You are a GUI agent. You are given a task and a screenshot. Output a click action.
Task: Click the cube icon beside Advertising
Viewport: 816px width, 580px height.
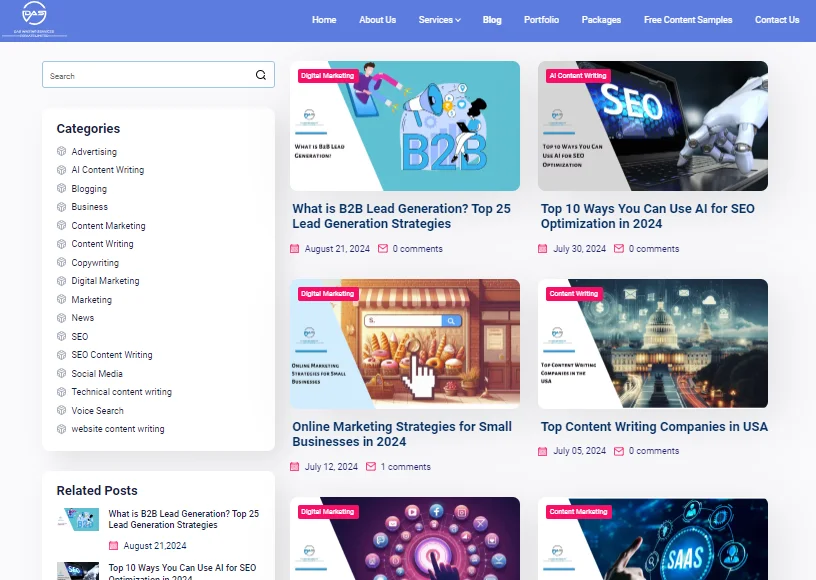click(61, 151)
